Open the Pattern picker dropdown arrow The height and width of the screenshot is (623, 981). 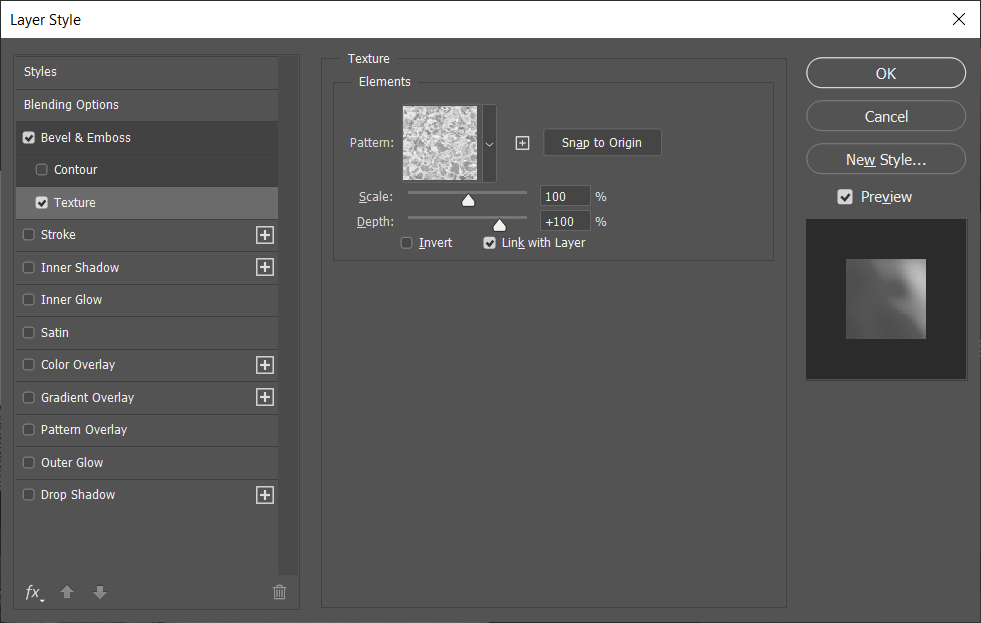[x=489, y=144]
